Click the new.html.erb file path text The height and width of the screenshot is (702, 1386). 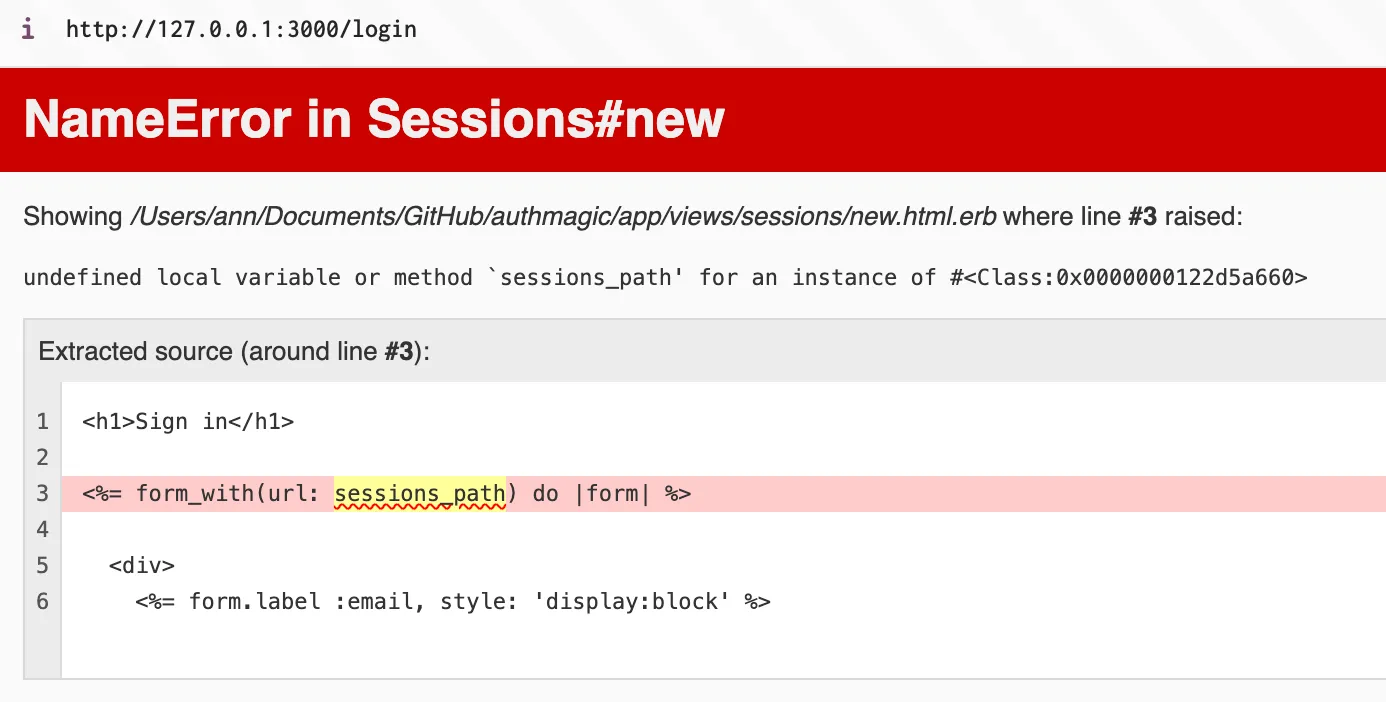(x=563, y=216)
